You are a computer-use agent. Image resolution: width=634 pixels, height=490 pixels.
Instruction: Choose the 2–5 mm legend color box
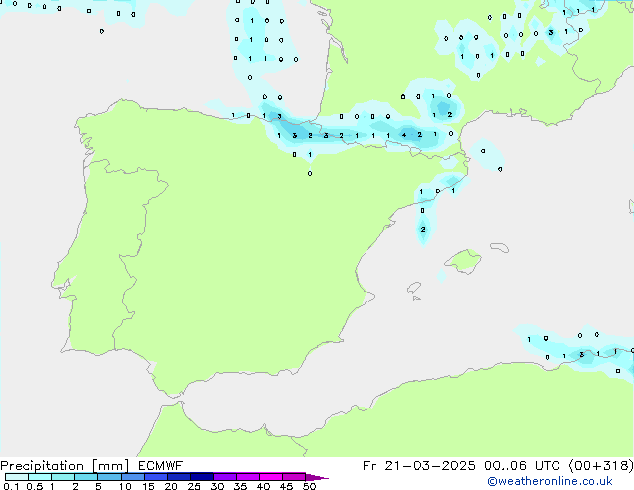pos(86,477)
